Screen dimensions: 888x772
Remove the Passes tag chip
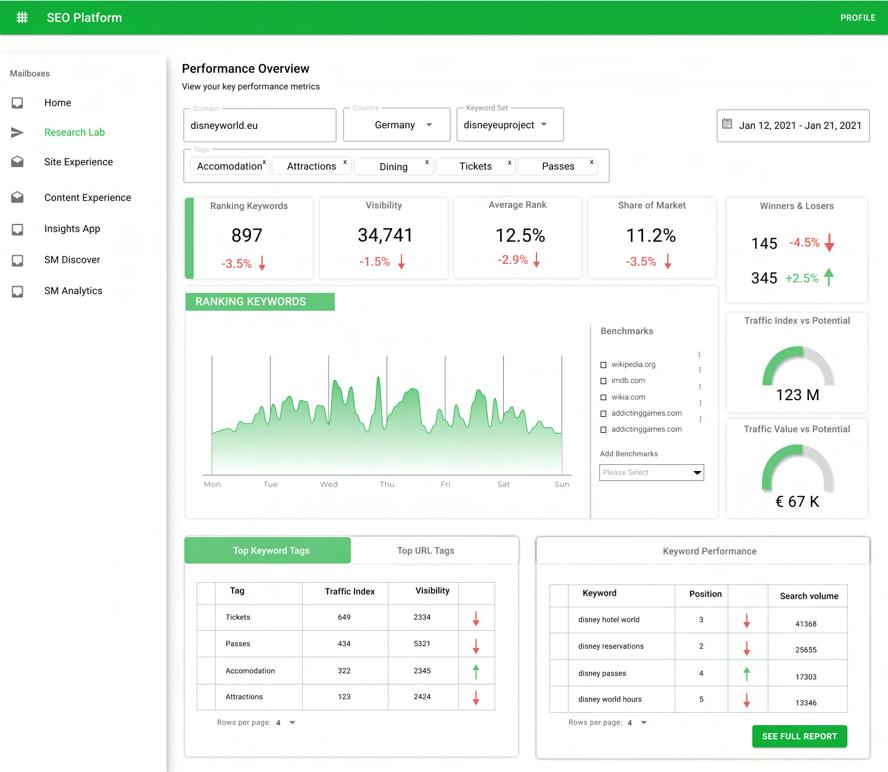click(x=592, y=162)
